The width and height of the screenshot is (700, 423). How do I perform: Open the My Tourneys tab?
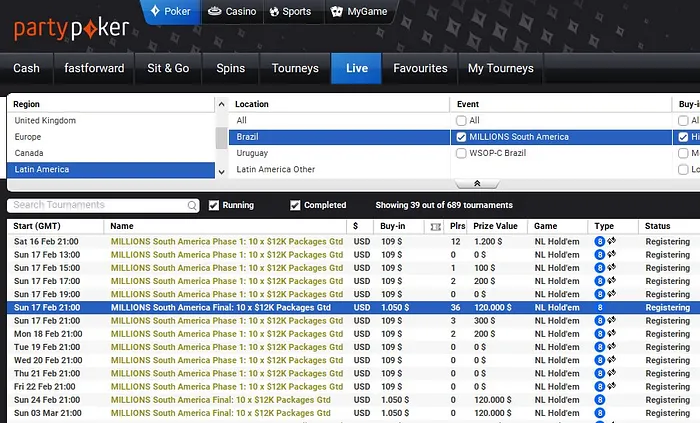point(500,68)
